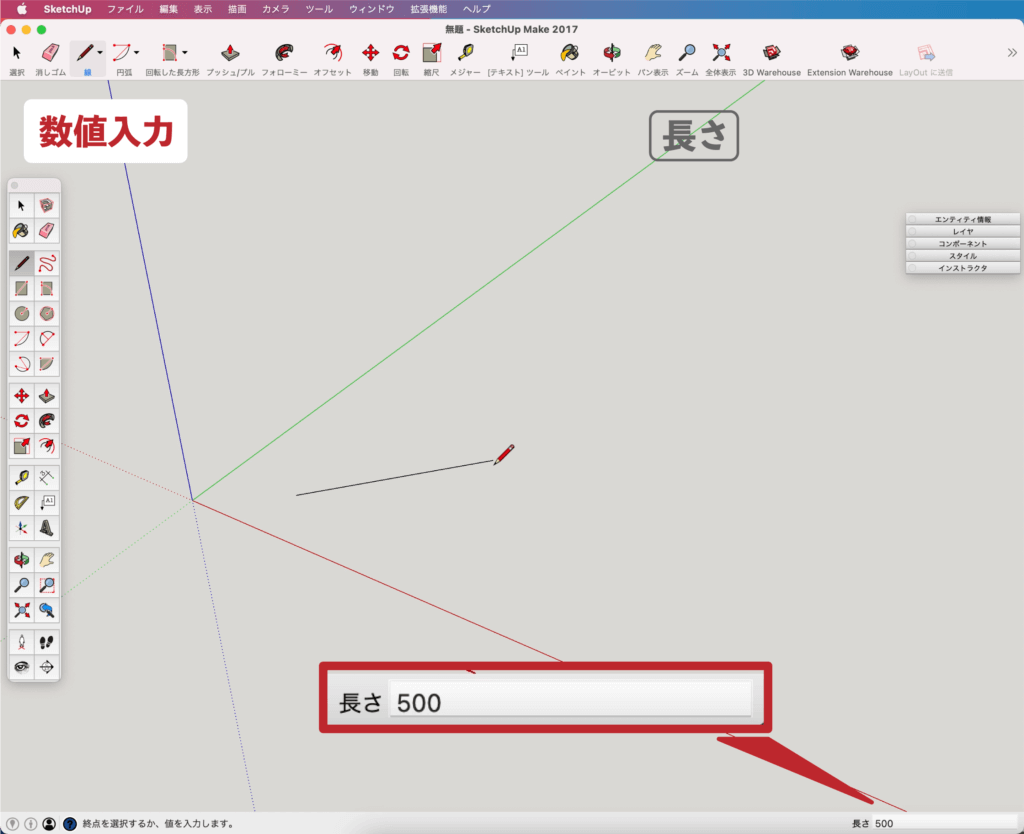1024x834 pixels.
Task: Click the toolbar overflow chevron at right
Action: click(x=1011, y=53)
